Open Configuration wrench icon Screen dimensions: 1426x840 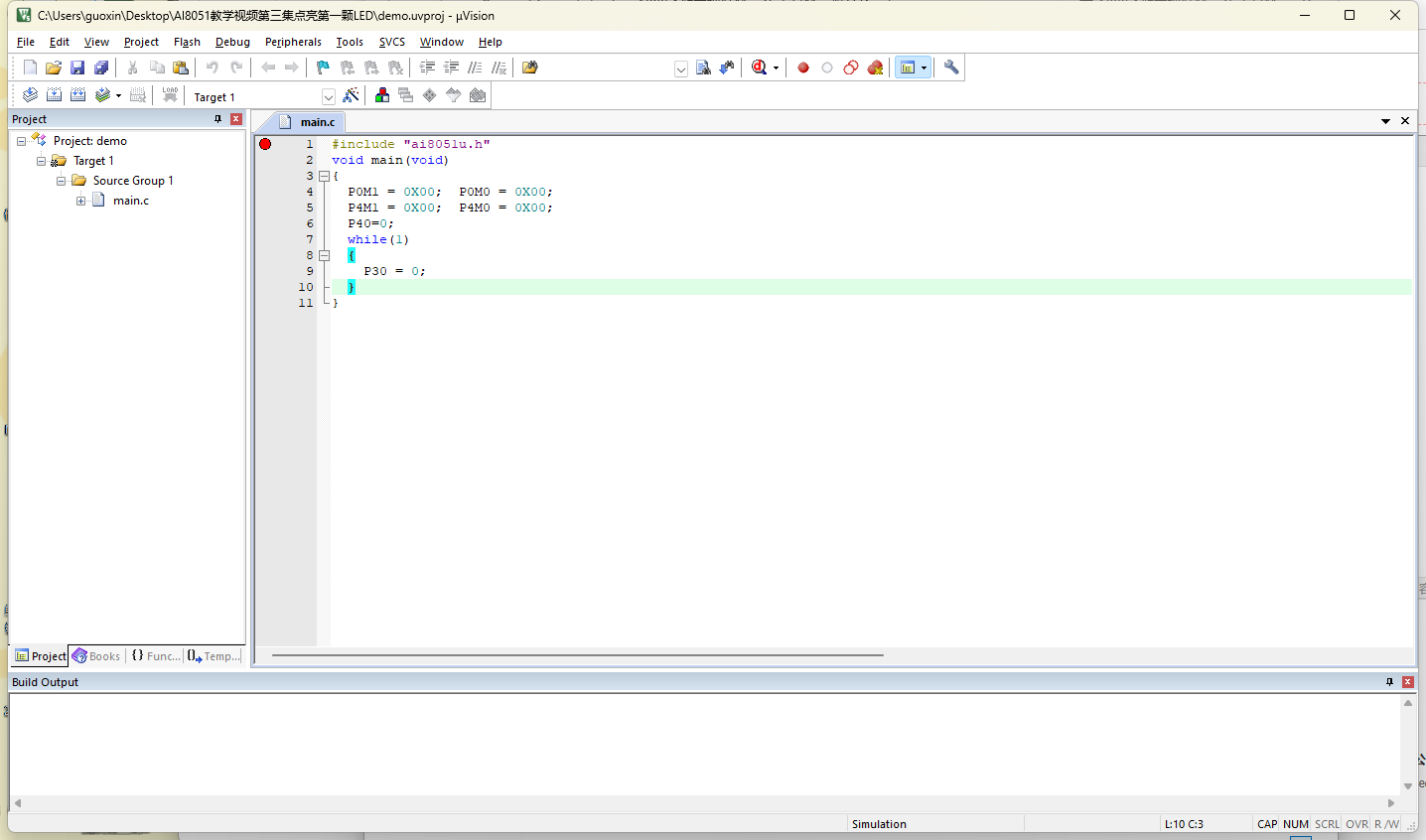[x=951, y=68]
